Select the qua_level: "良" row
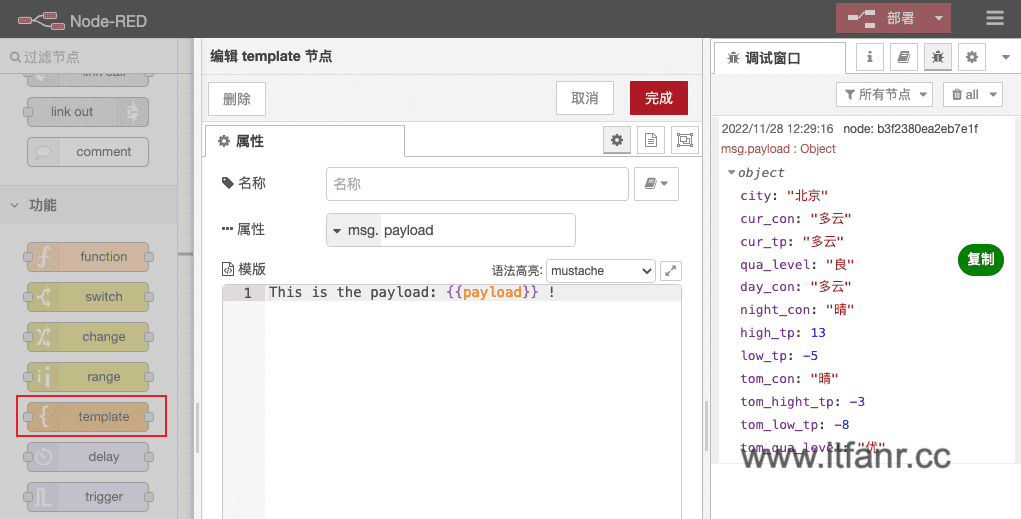Viewport: 1021px width, 519px height. pos(797,264)
